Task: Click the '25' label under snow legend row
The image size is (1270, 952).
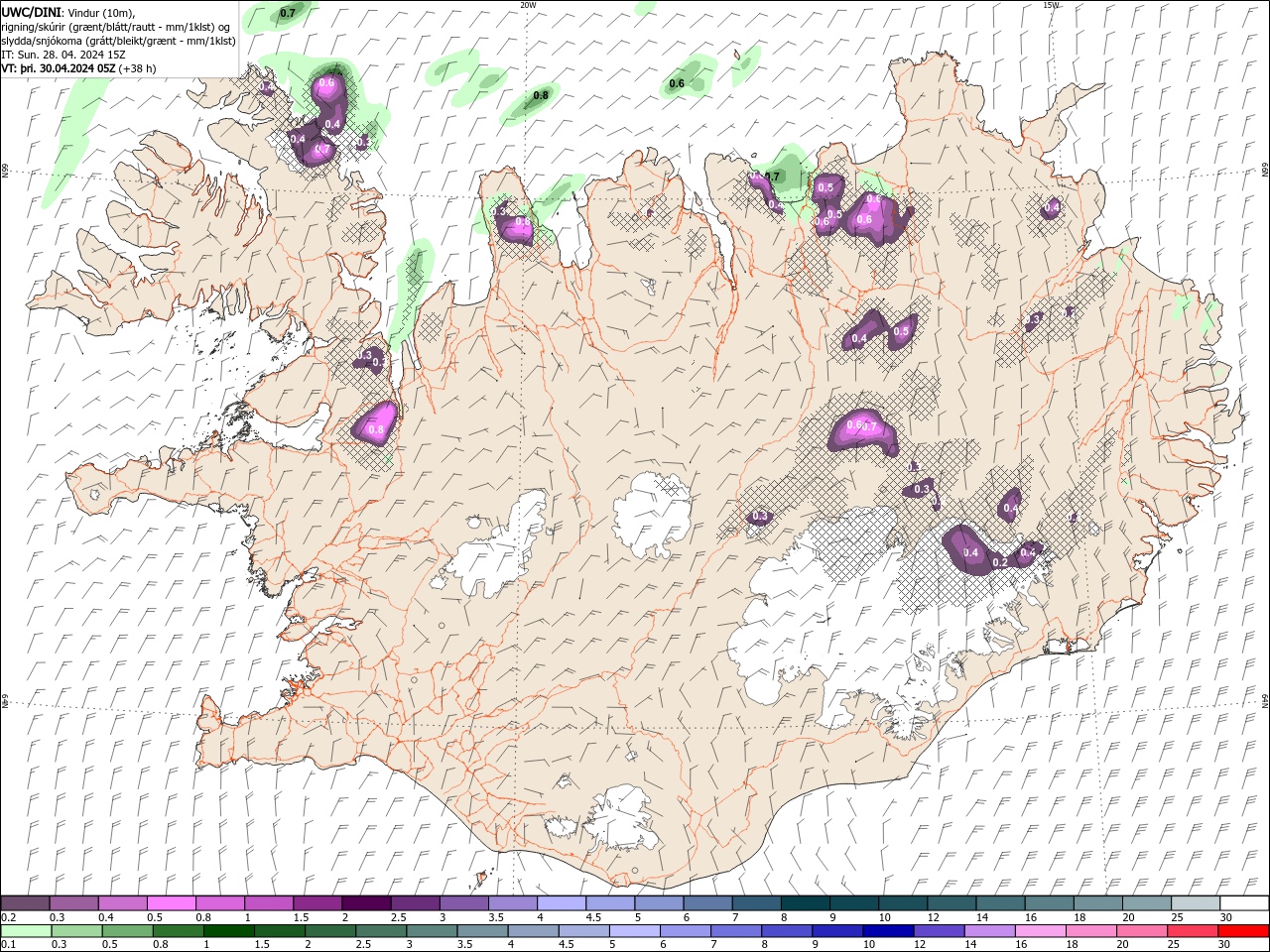Action: tap(1177, 917)
